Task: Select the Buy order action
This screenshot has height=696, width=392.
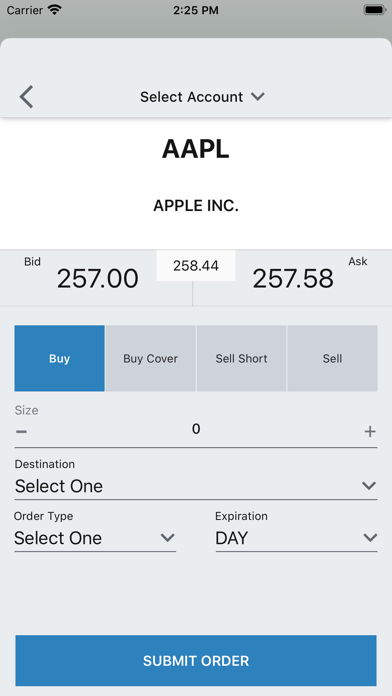Action: [59, 358]
